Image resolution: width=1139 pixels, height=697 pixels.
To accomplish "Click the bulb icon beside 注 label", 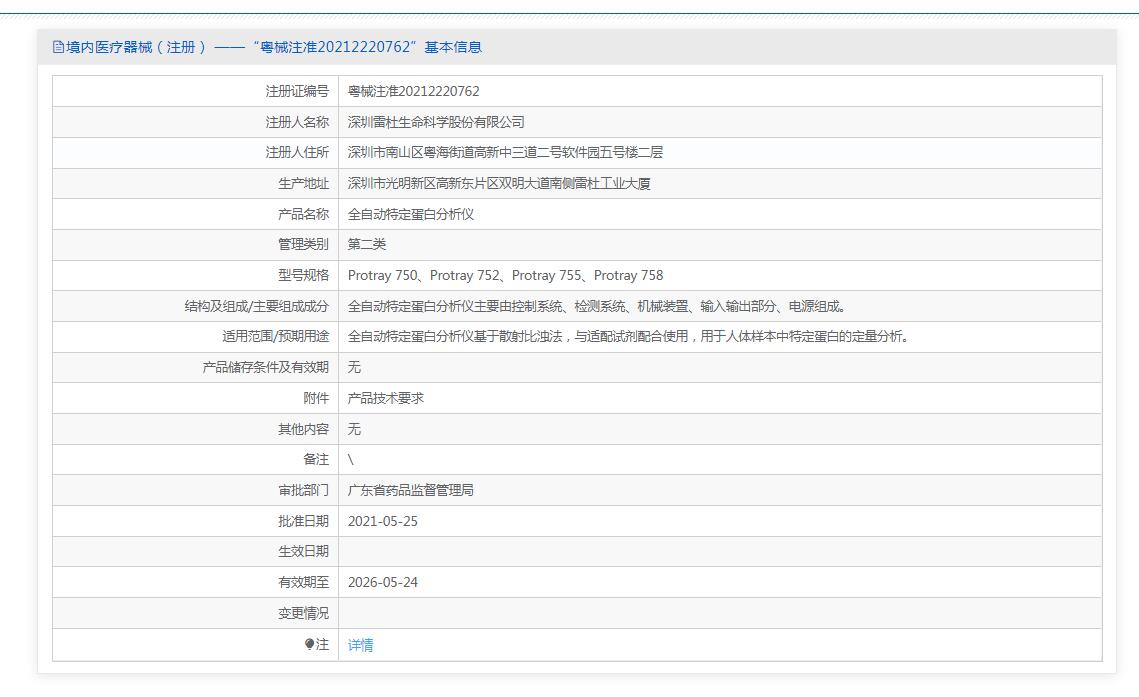I will click(x=309, y=644).
